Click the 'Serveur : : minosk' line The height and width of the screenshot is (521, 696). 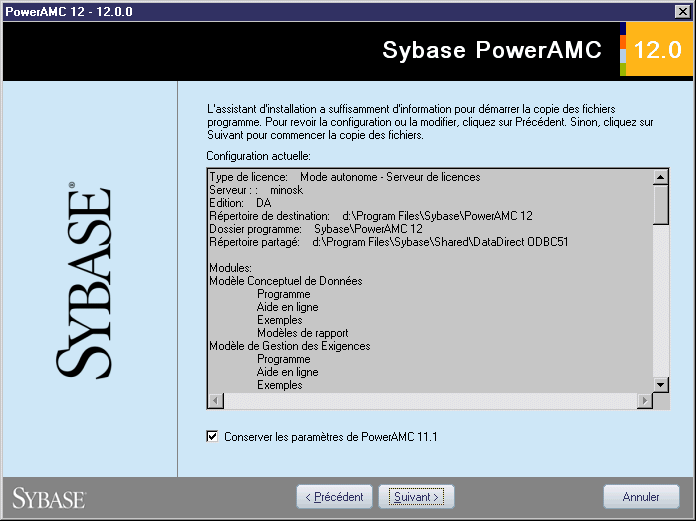(256, 190)
